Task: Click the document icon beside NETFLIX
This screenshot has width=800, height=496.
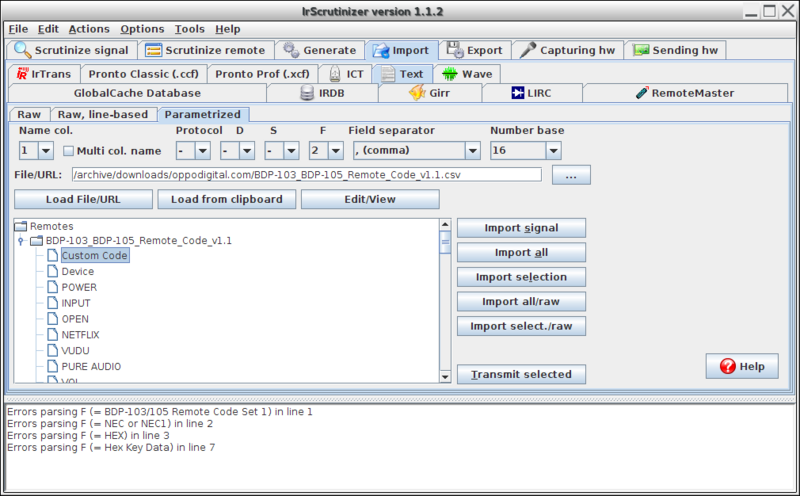Action: coord(53,334)
